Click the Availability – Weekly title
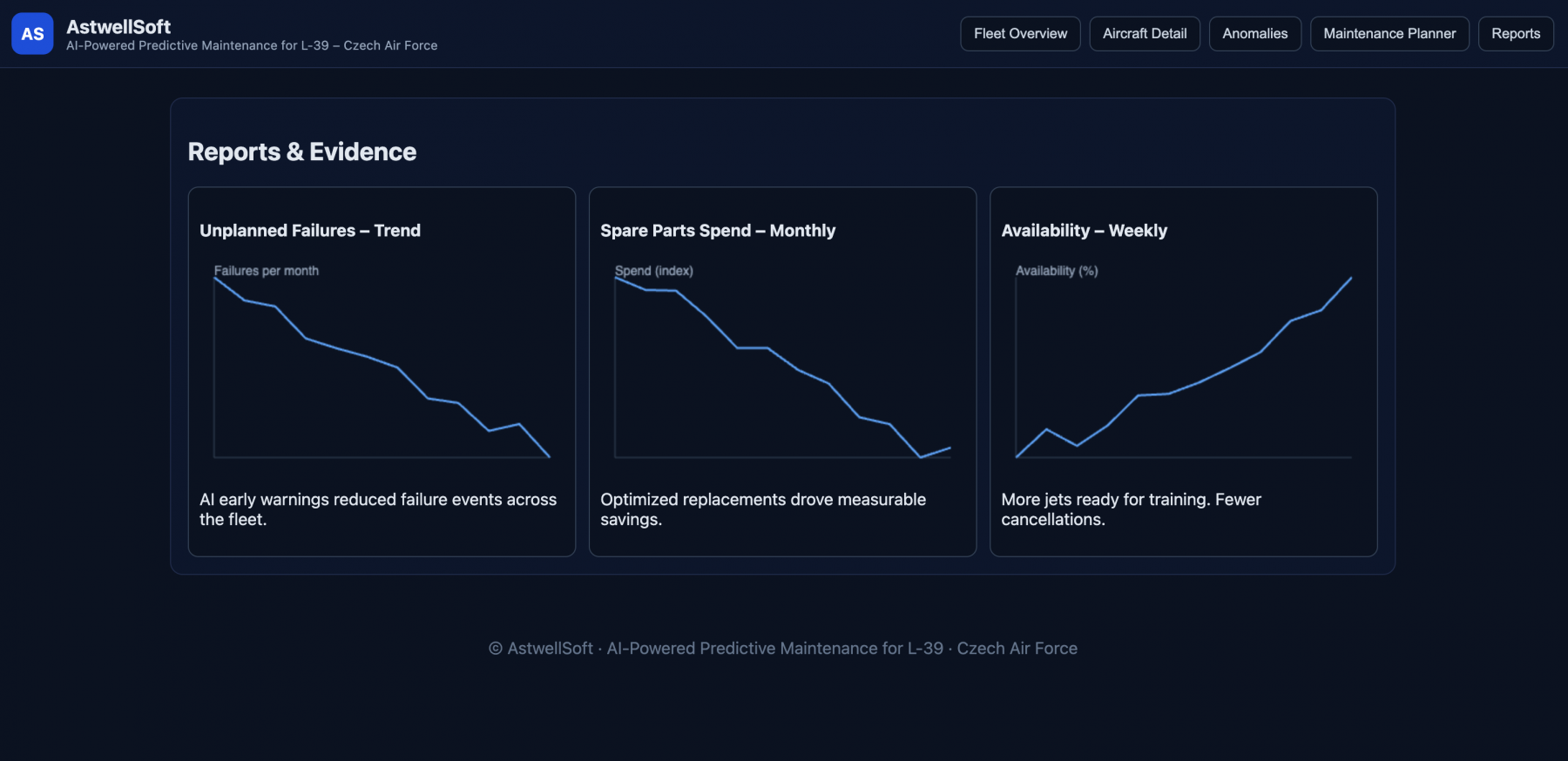Image resolution: width=1568 pixels, height=761 pixels. pyautogui.click(x=1084, y=231)
